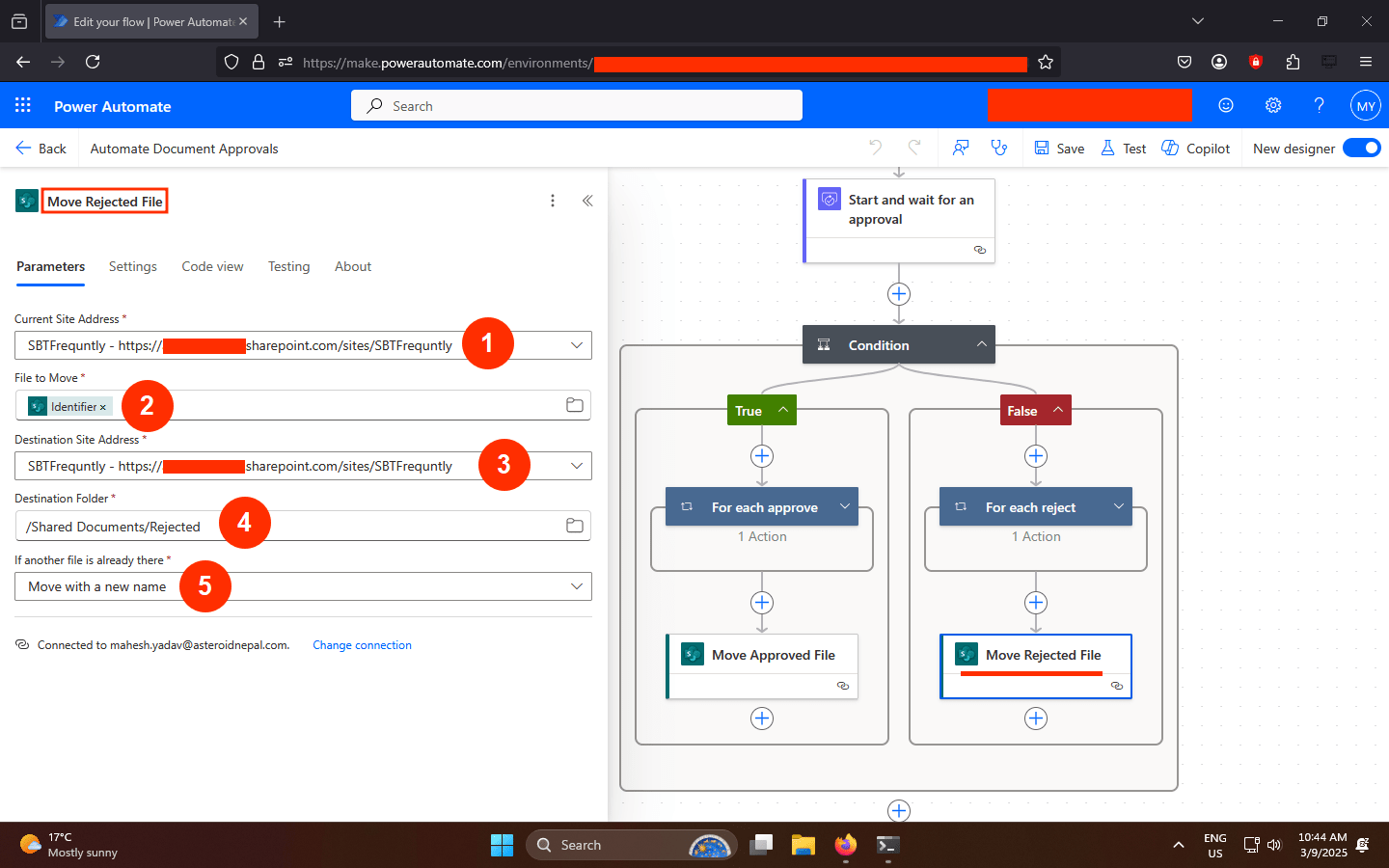
Task: Add action at top of False branch
Action: pos(1036,456)
